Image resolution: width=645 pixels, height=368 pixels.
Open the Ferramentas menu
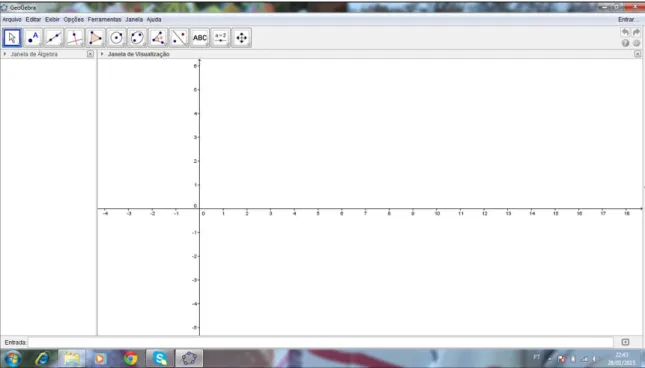pyautogui.click(x=104, y=19)
